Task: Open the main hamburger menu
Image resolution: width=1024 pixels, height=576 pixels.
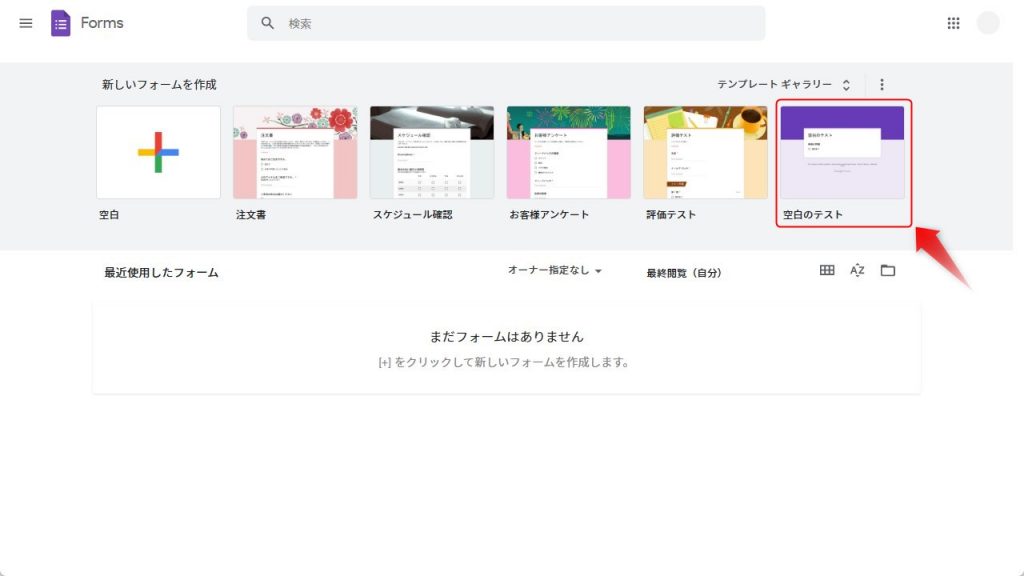Action: 25,24
